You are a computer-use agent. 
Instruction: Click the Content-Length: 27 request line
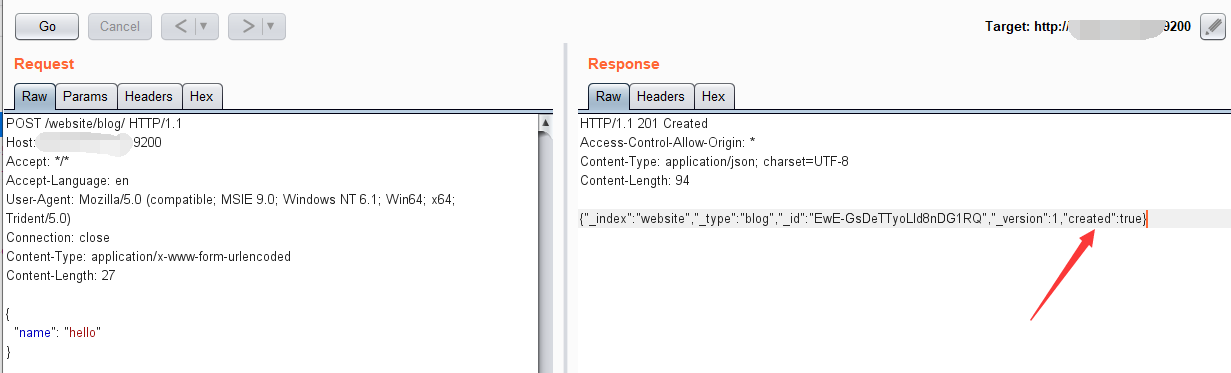60,275
